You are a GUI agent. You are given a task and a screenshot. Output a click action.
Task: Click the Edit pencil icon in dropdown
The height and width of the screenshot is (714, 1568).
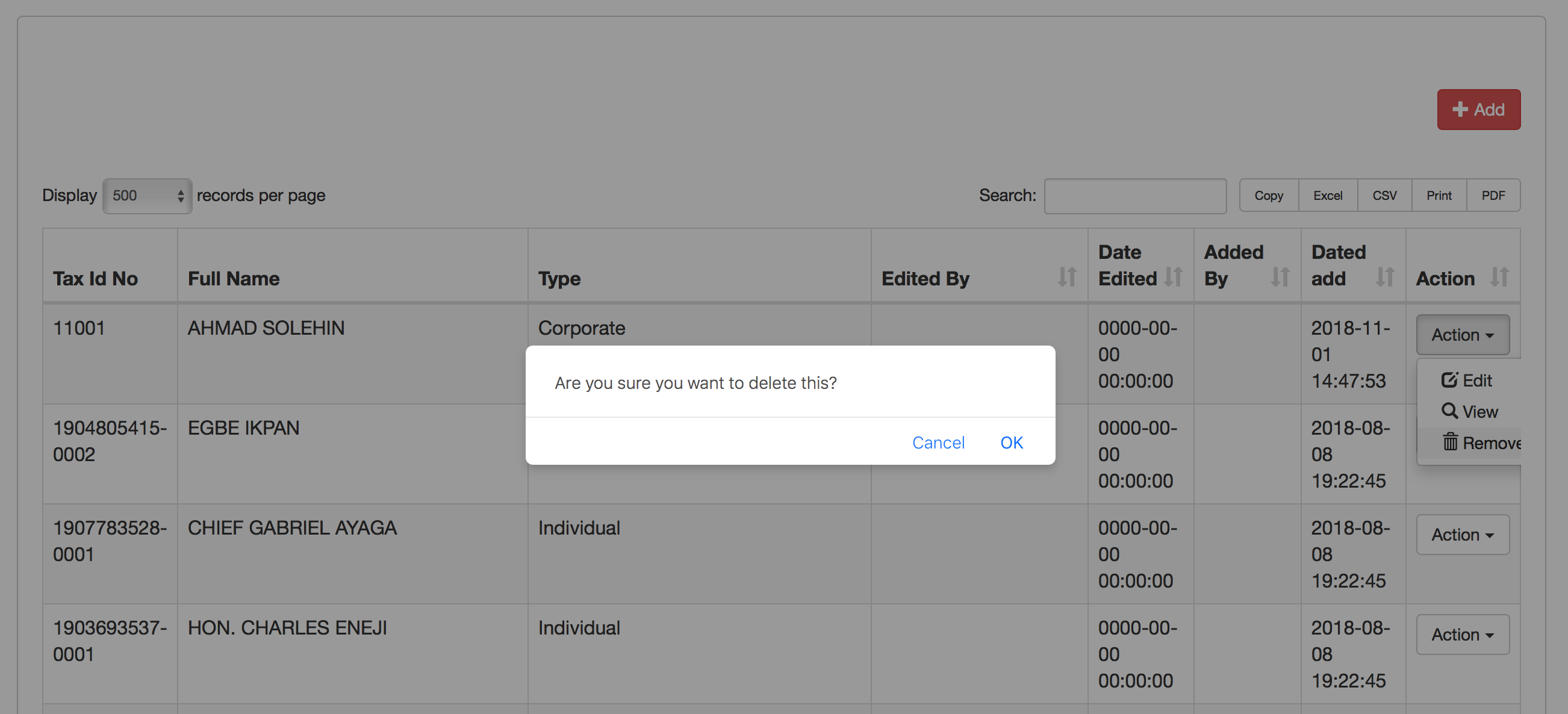[x=1449, y=380]
